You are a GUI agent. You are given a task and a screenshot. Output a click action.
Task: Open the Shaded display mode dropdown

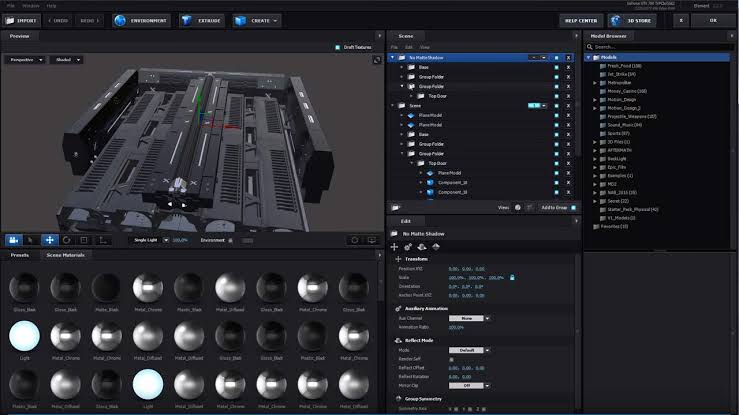67,60
